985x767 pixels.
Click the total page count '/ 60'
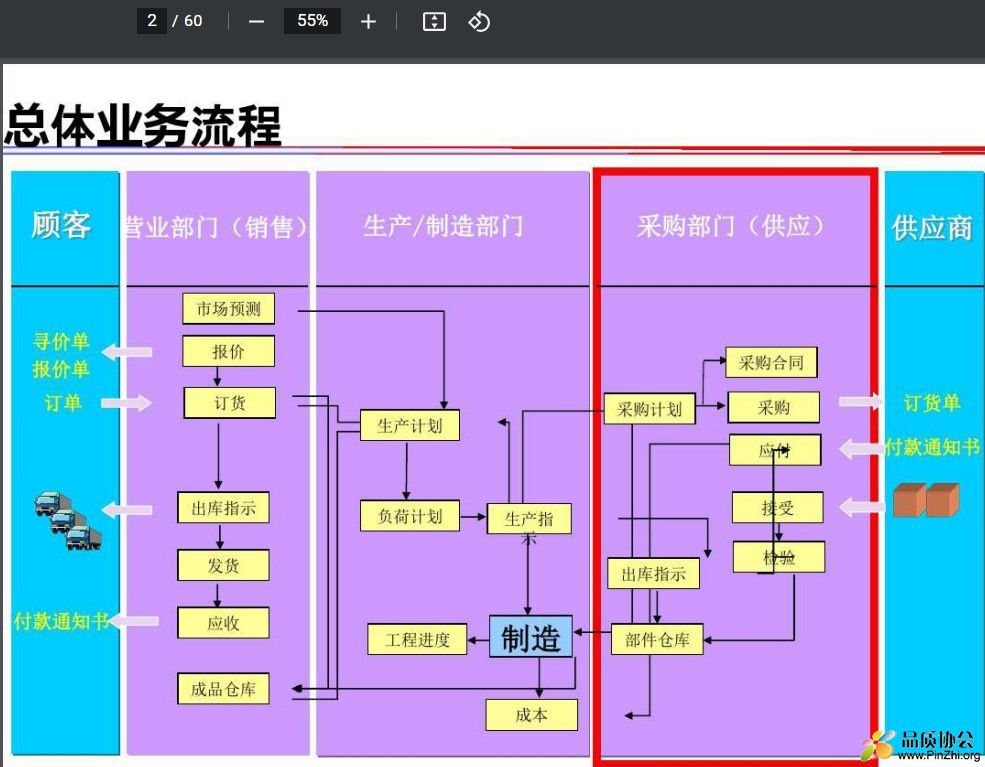coord(187,21)
